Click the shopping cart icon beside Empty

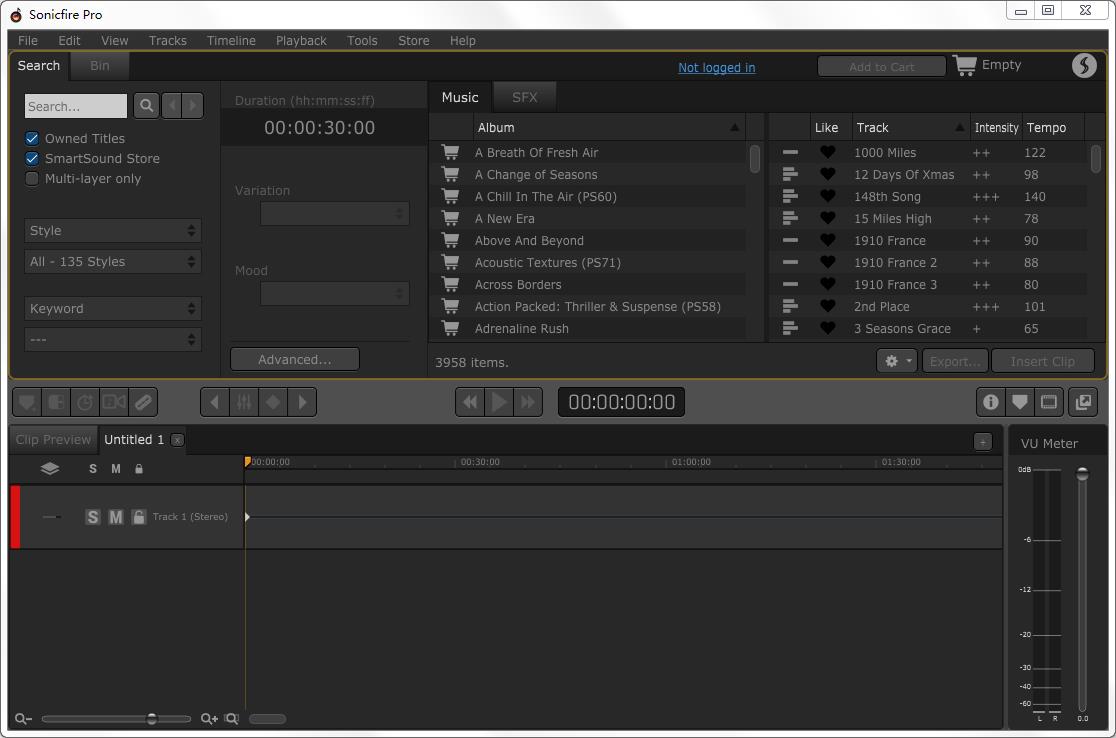(x=964, y=65)
